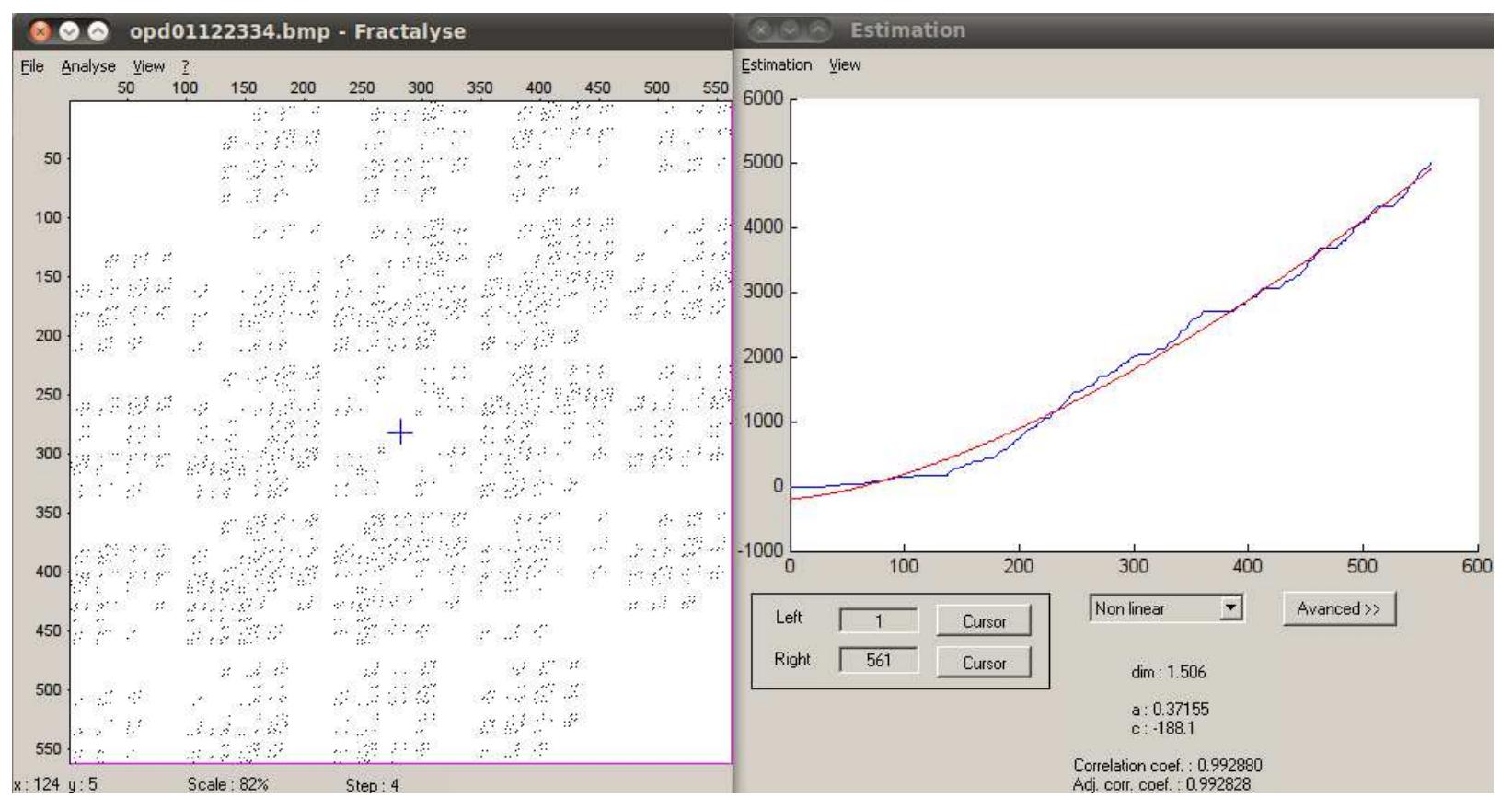1512x798 pixels.
Task: Click the c : -188.1 value
Action: coord(1162,728)
